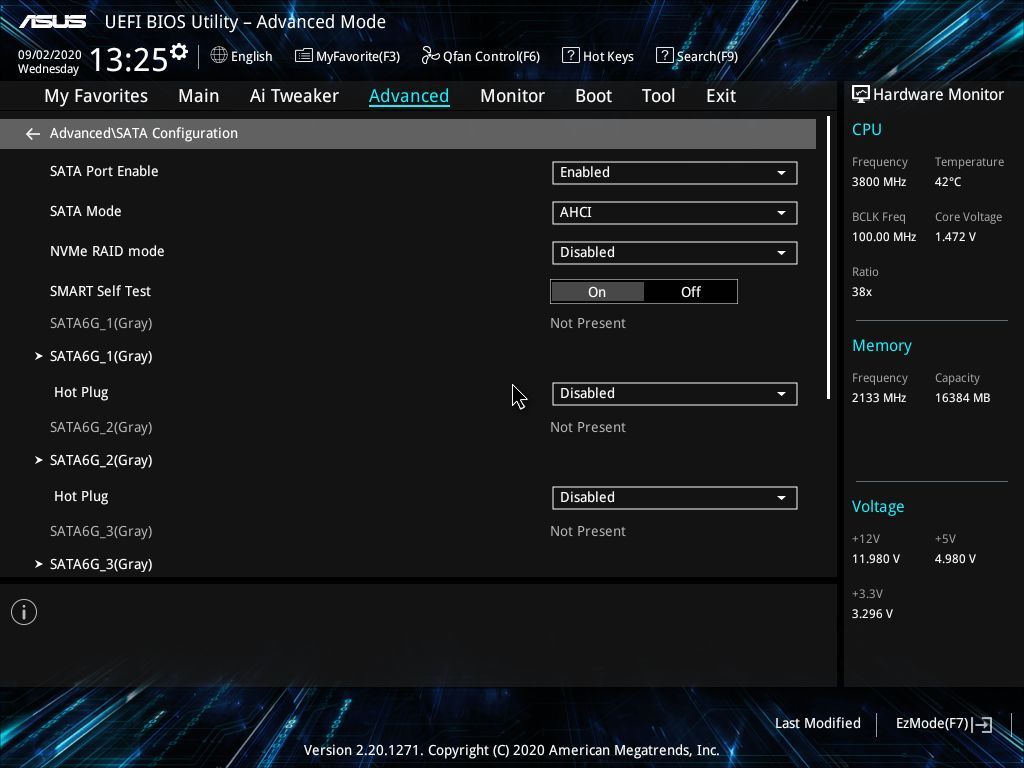Click the question mark icon beside Search
1024x768 pixels.
point(664,56)
